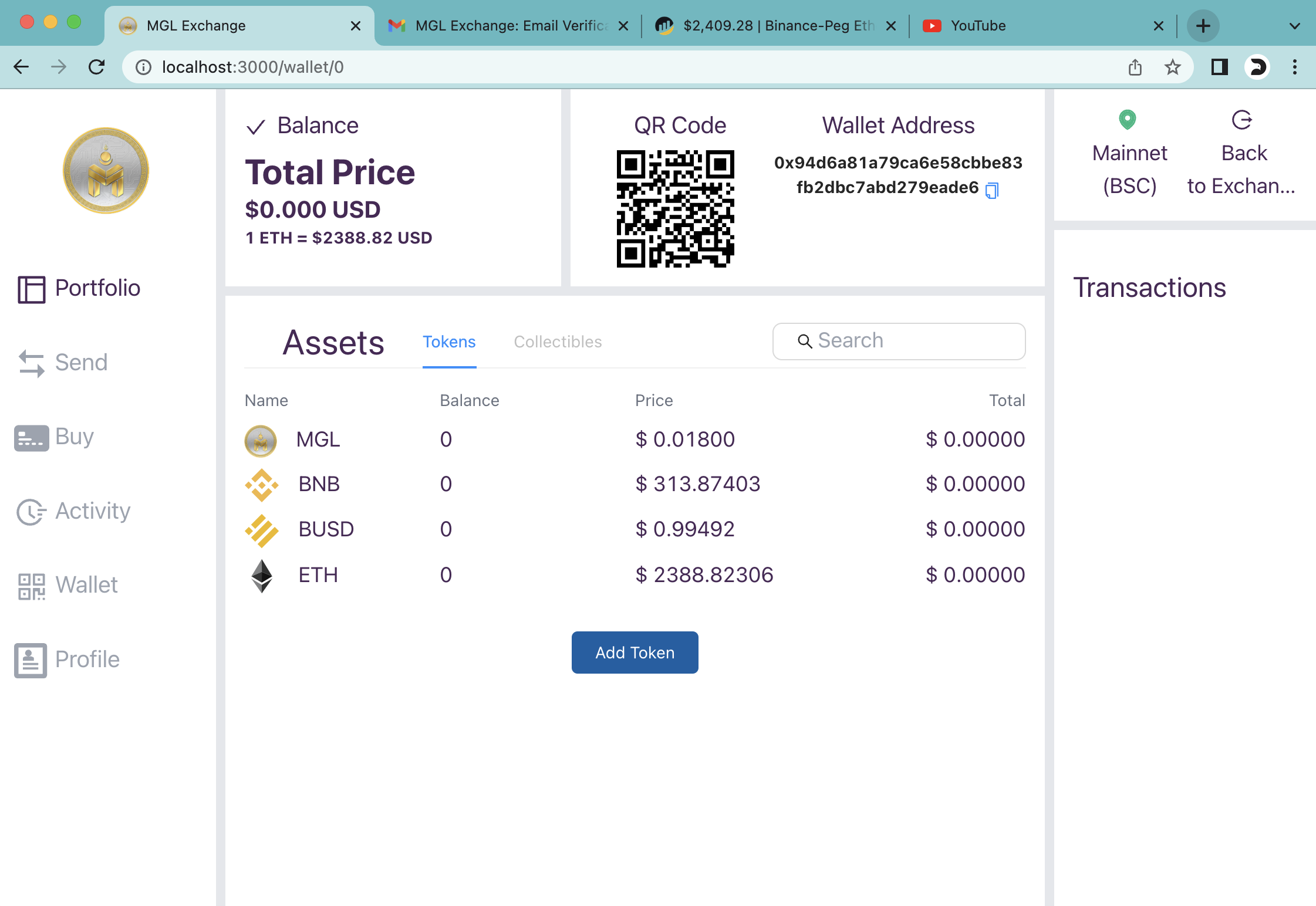Click Back to Exchange logout icon
The height and width of the screenshot is (906, 1316).
[x=1241, y=120]
